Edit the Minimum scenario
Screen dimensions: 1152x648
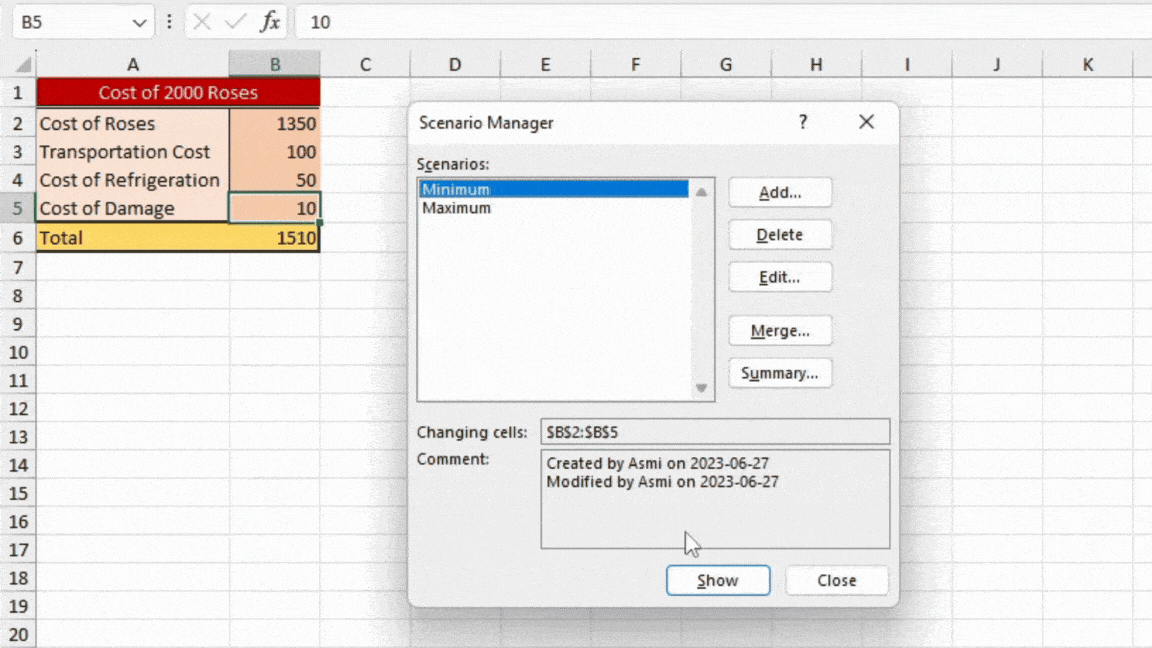pyautogui.click(x=780, y=277)
